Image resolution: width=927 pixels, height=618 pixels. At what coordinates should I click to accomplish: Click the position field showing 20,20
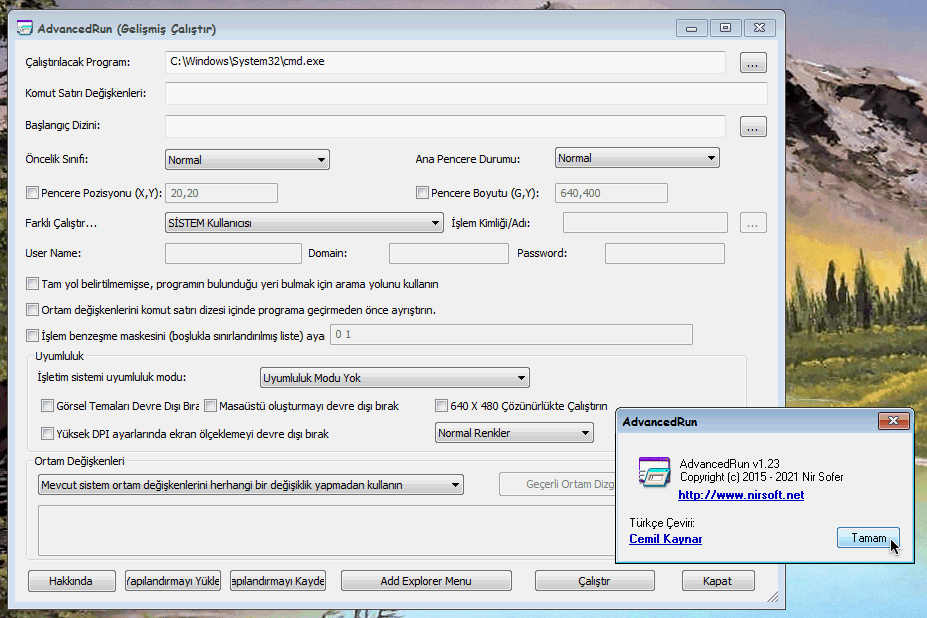221,193
